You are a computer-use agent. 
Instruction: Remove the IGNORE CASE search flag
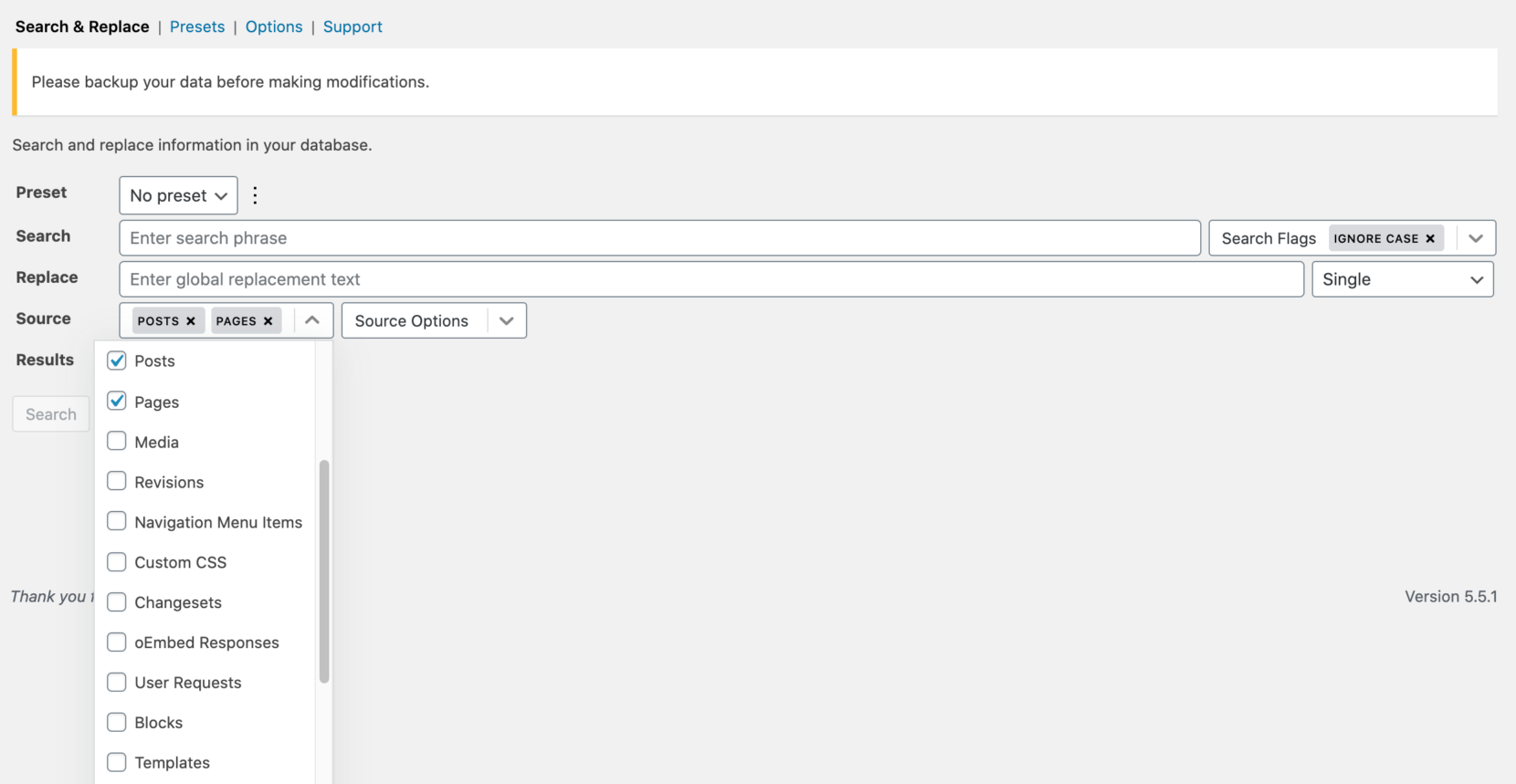click(x=1430, y=238)
